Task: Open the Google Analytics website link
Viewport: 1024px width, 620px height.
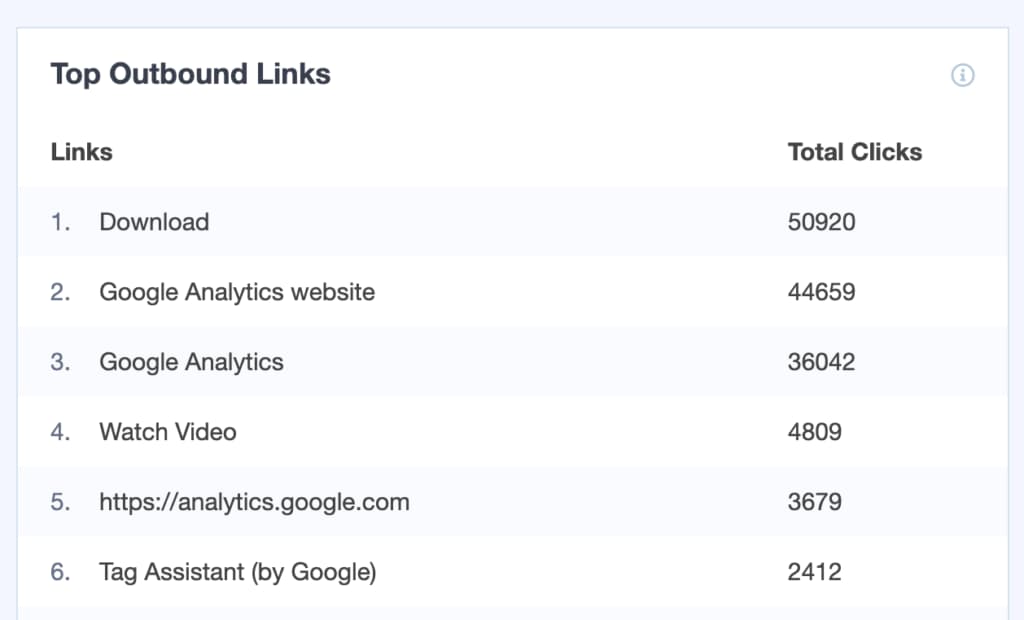Action: tap(236, 292)
